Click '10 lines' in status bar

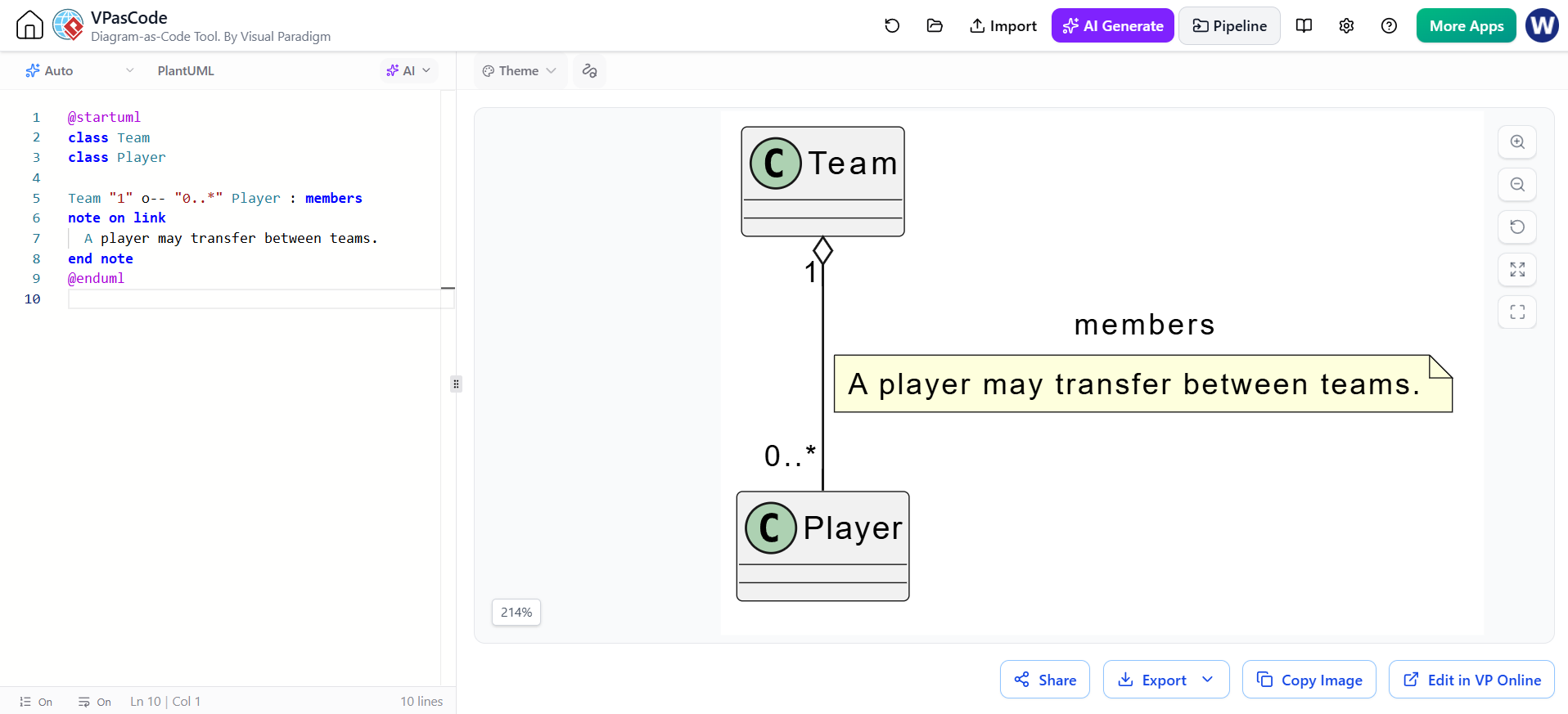click(421, 702)
